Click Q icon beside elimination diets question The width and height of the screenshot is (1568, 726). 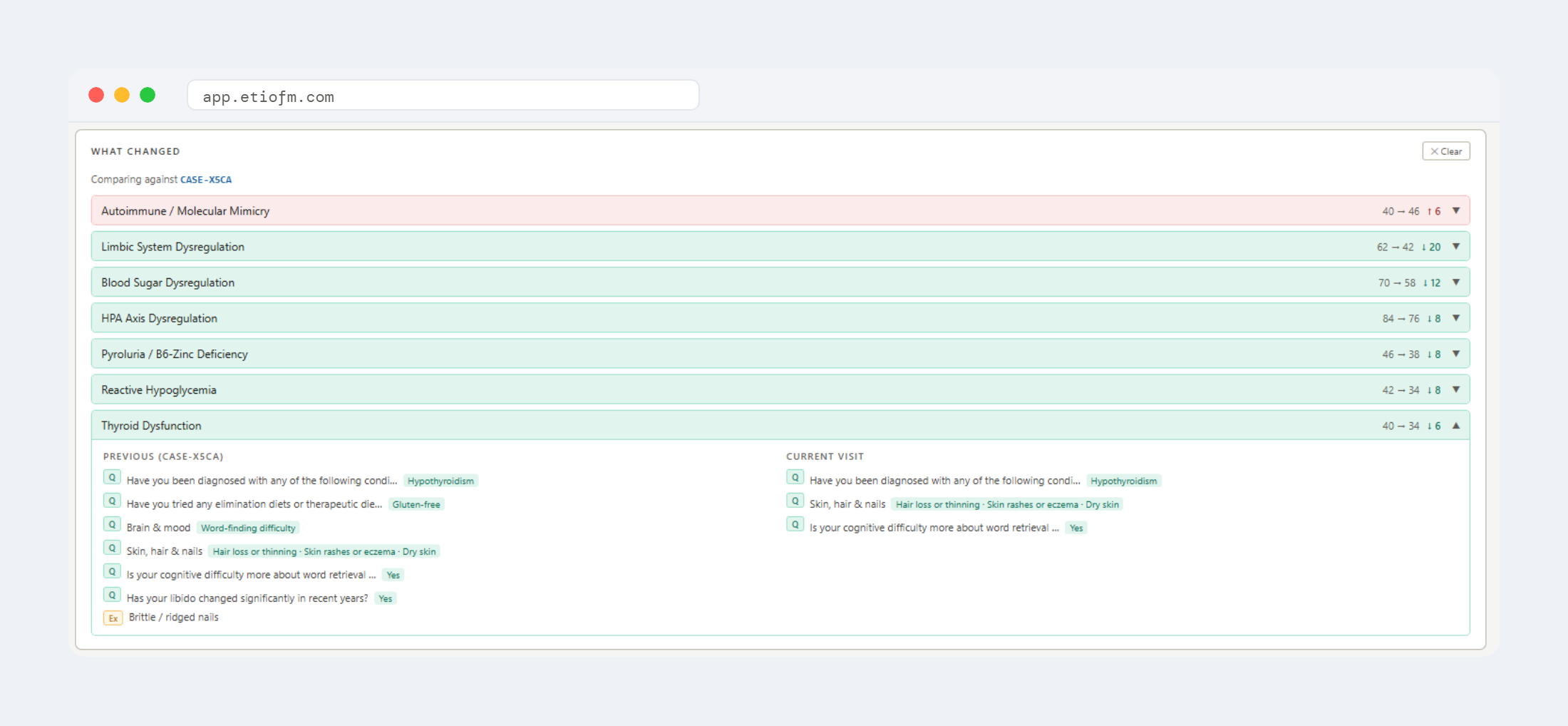pyautogui.click(x=112, y=501)
